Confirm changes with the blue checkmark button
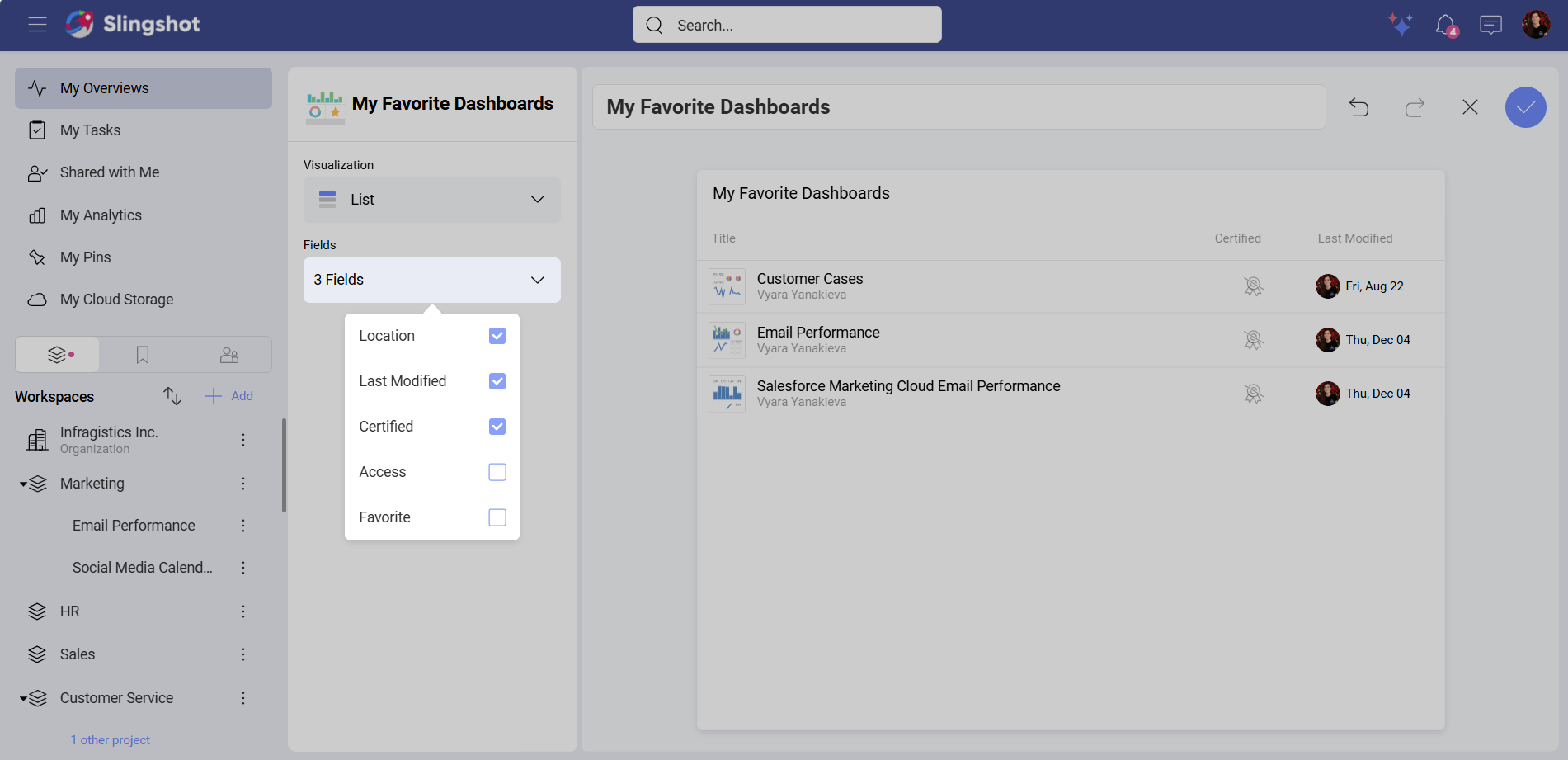Image resolution: width=1568 pixels, height=760 pixels. [1525, 107]
